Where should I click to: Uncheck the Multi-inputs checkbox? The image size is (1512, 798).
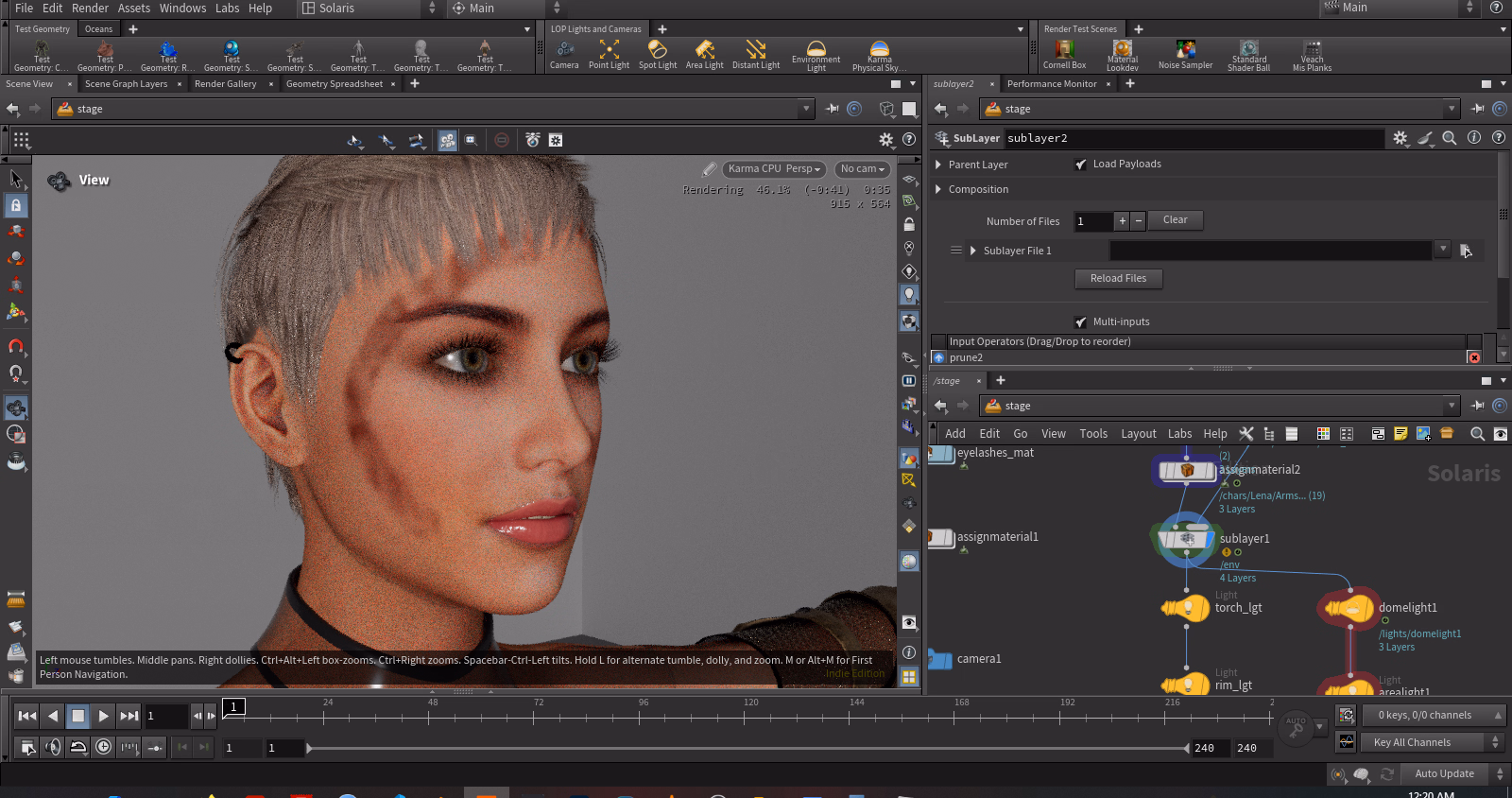pyautogui.click(x=1081, y=322)
